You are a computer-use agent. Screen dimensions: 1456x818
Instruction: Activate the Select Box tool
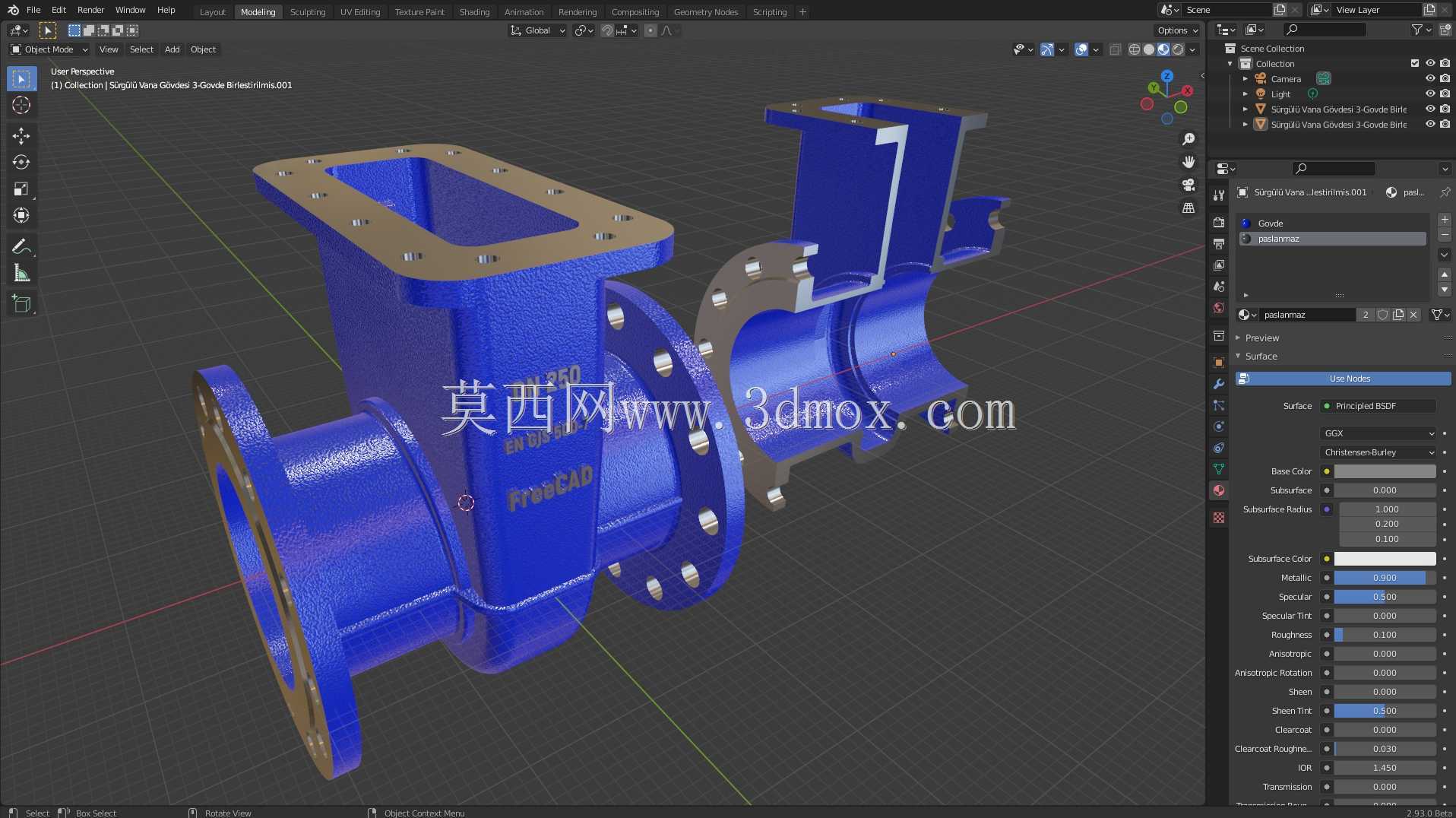(21, 79)
